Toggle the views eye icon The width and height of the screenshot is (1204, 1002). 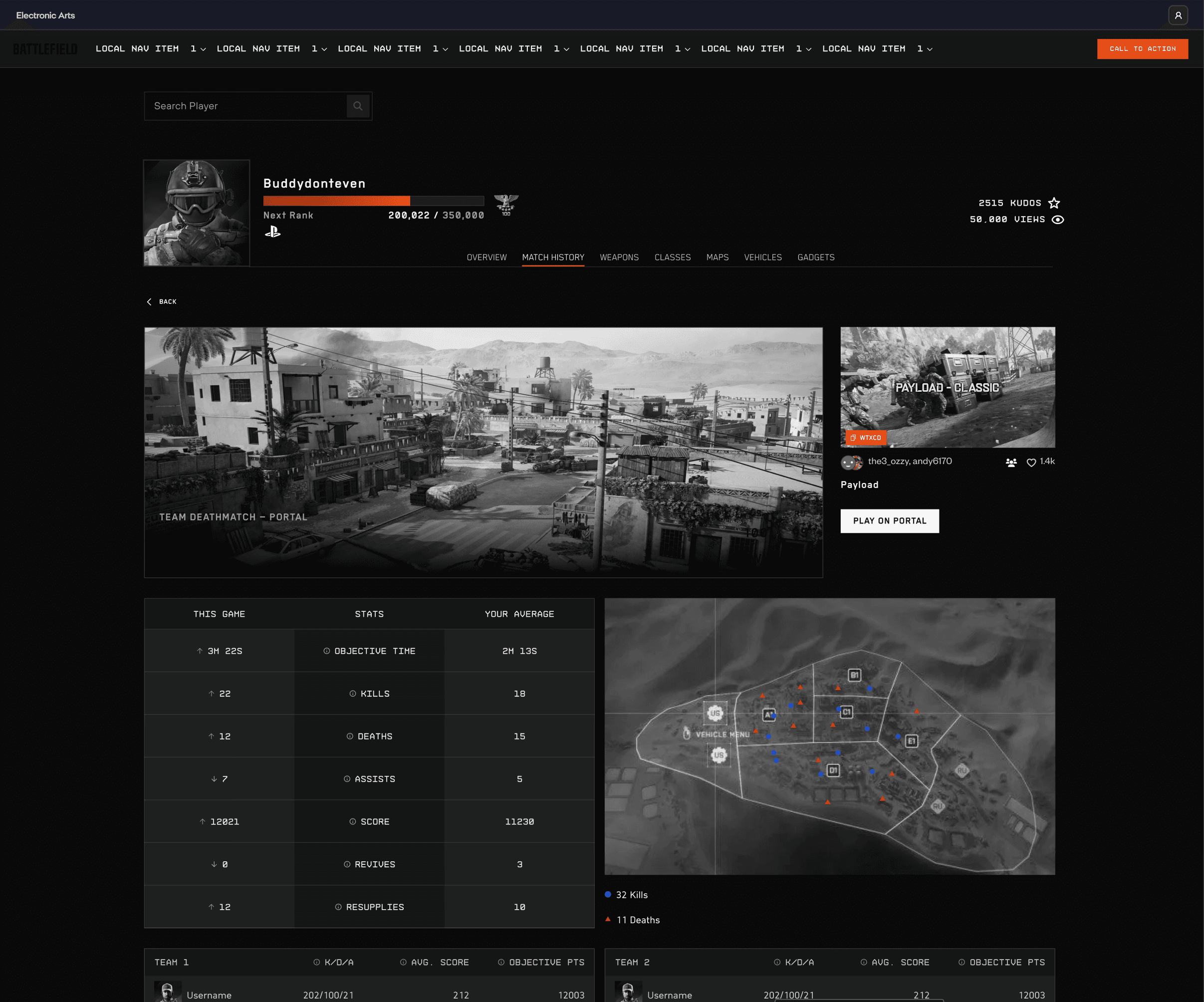point(1058,220)
